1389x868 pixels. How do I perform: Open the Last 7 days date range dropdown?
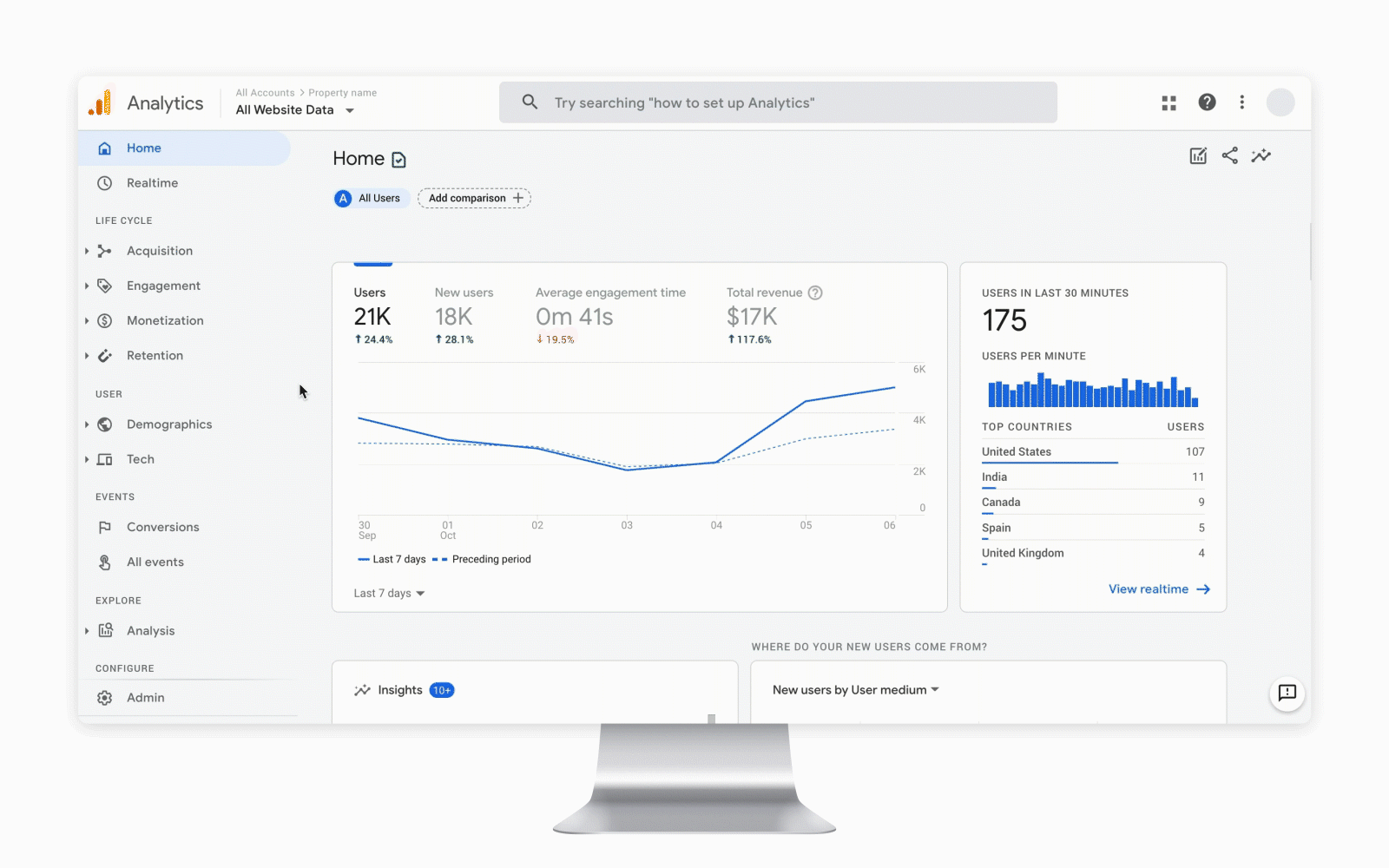point(389,594)
